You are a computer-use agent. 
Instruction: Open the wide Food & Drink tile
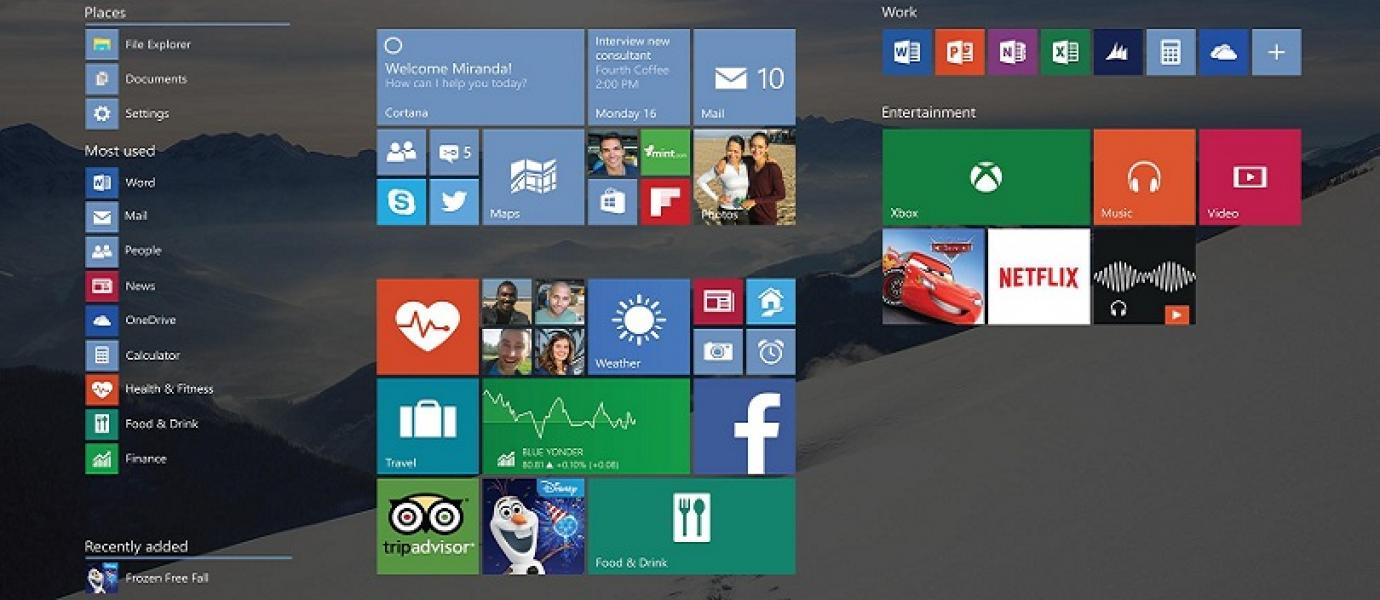692,526
